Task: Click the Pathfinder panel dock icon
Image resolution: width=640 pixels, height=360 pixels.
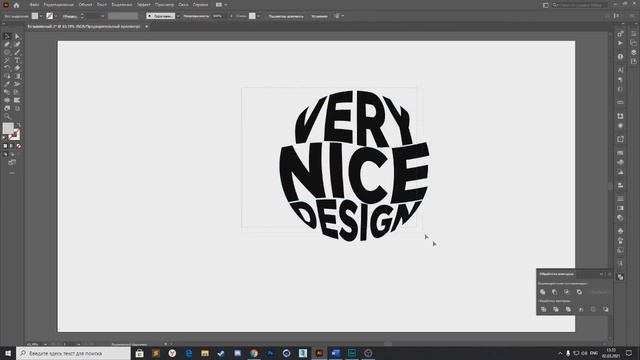Action: pyautogui.click(x=620, y=277)
